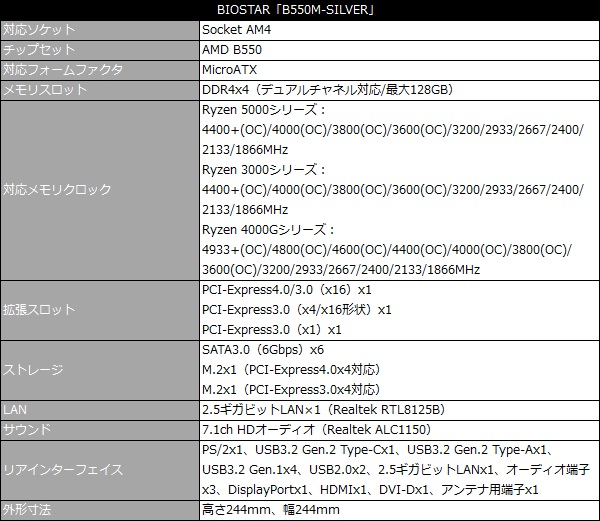
Task: Select the 対応メモリクロック label cell
Action: coord(100,190)
